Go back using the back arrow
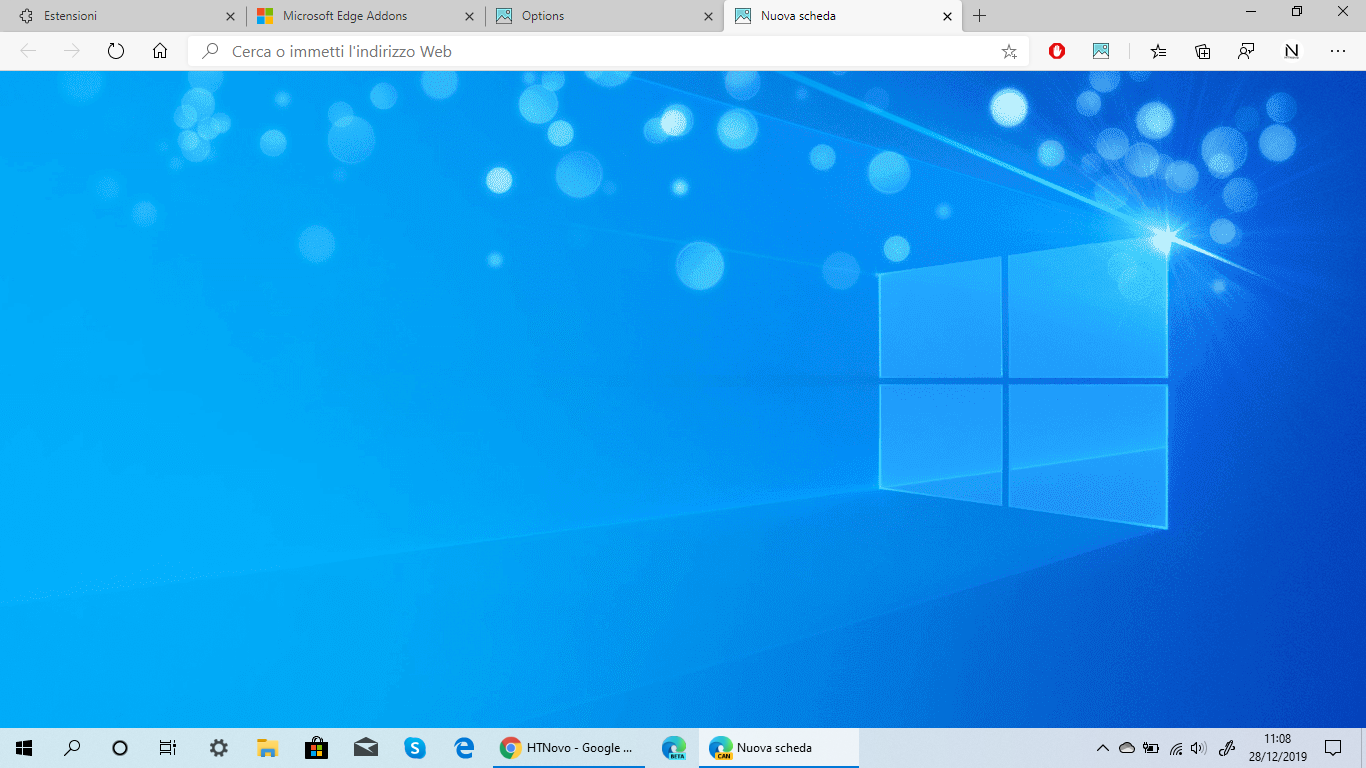Screen dimensions: 1366x768 [x=28, y=51]
